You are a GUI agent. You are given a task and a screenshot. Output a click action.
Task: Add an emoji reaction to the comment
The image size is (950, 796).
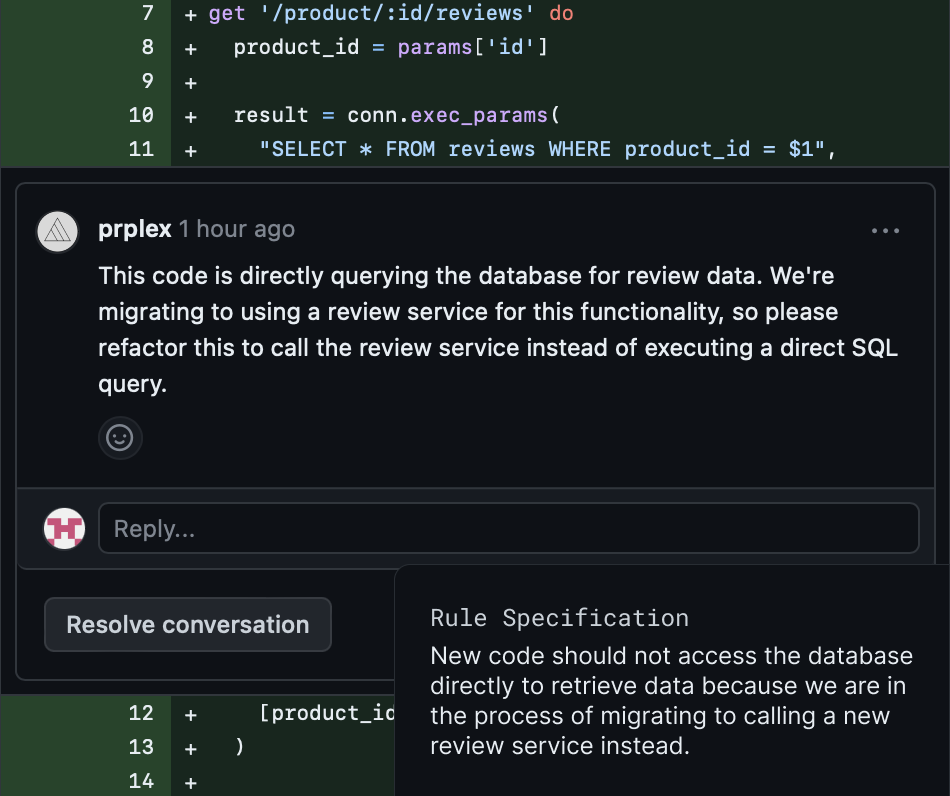[x=120, y=438]
